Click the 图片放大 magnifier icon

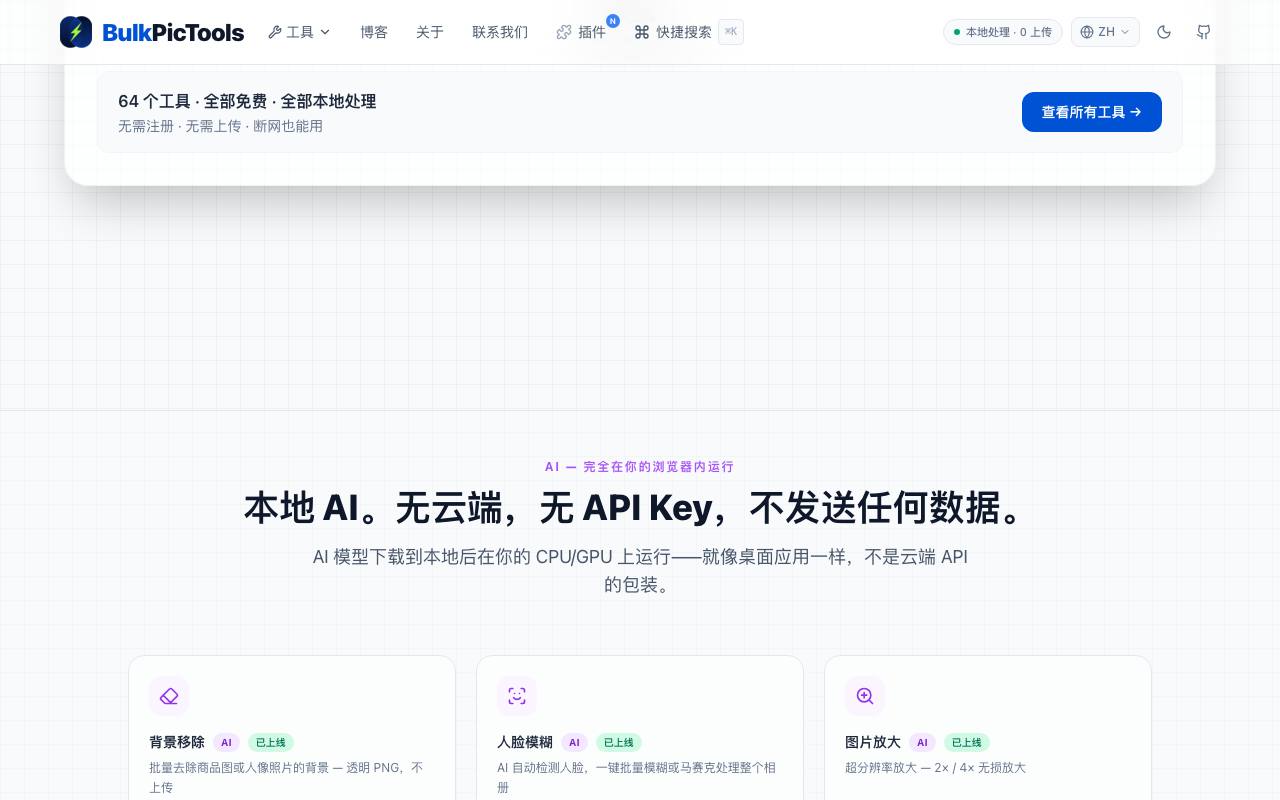pos(865,696)
